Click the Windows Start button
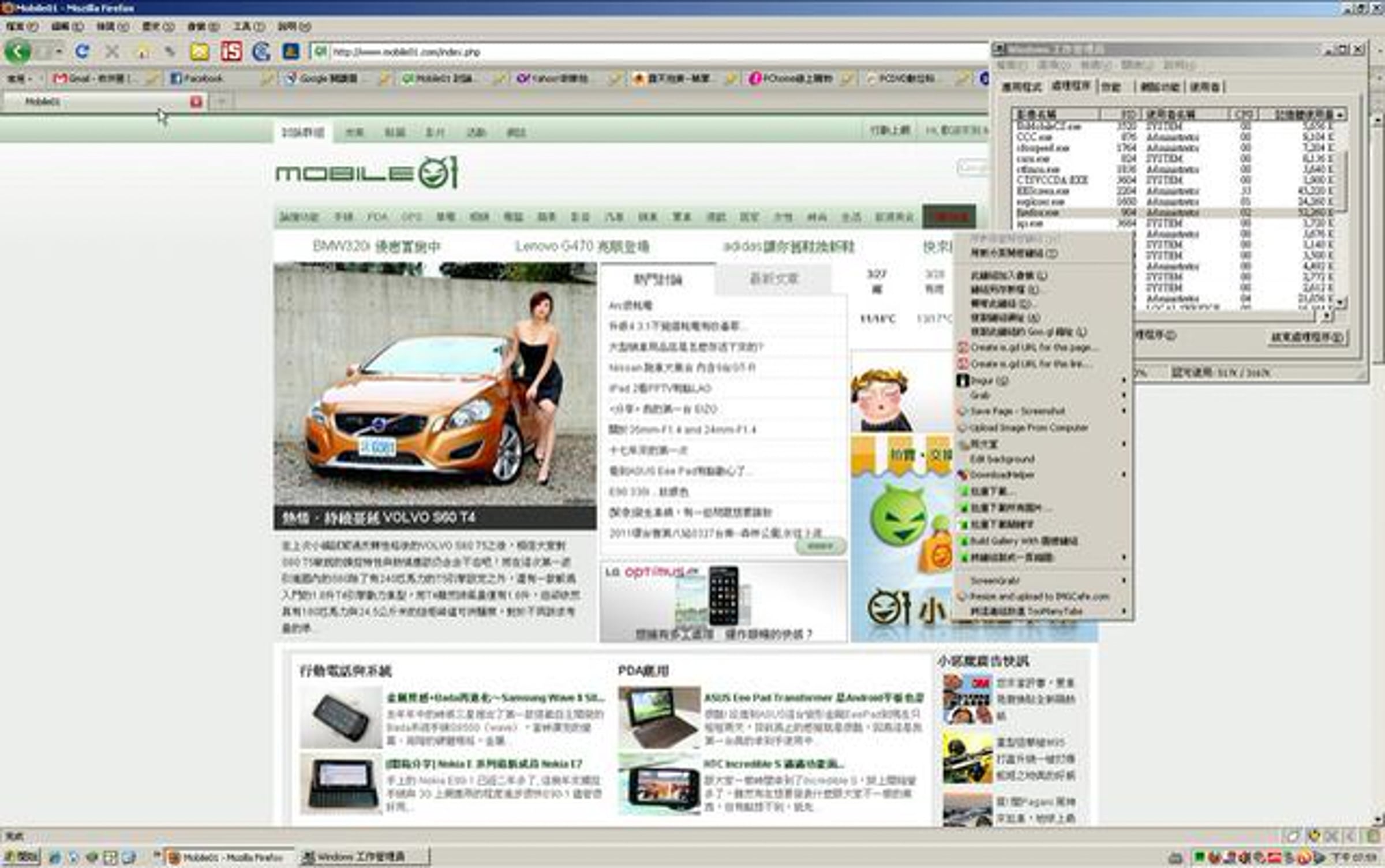This screenshot has height=868, width=1385. 21,857
